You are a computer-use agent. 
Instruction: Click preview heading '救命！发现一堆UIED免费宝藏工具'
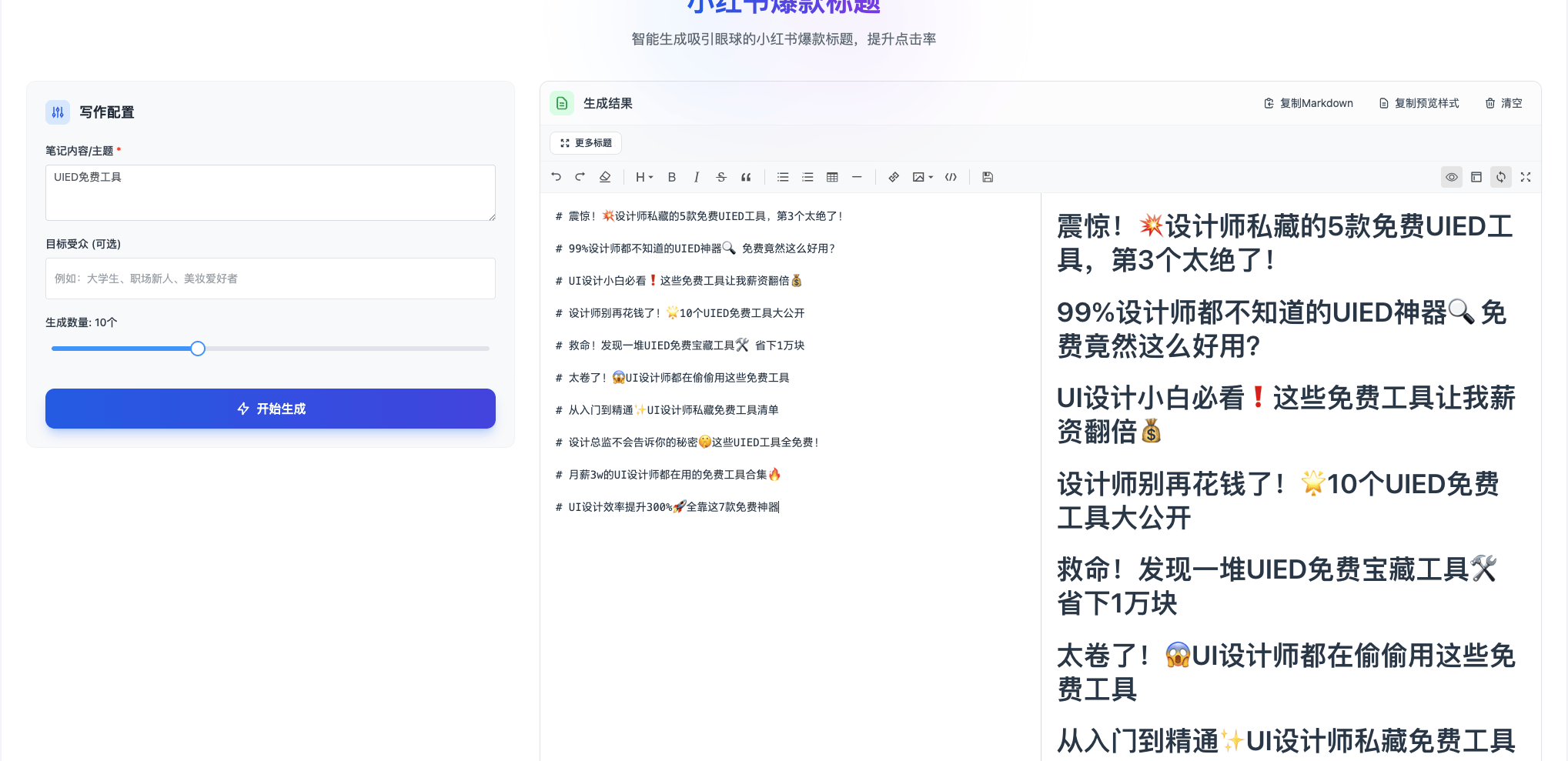tap(1278, 586)
